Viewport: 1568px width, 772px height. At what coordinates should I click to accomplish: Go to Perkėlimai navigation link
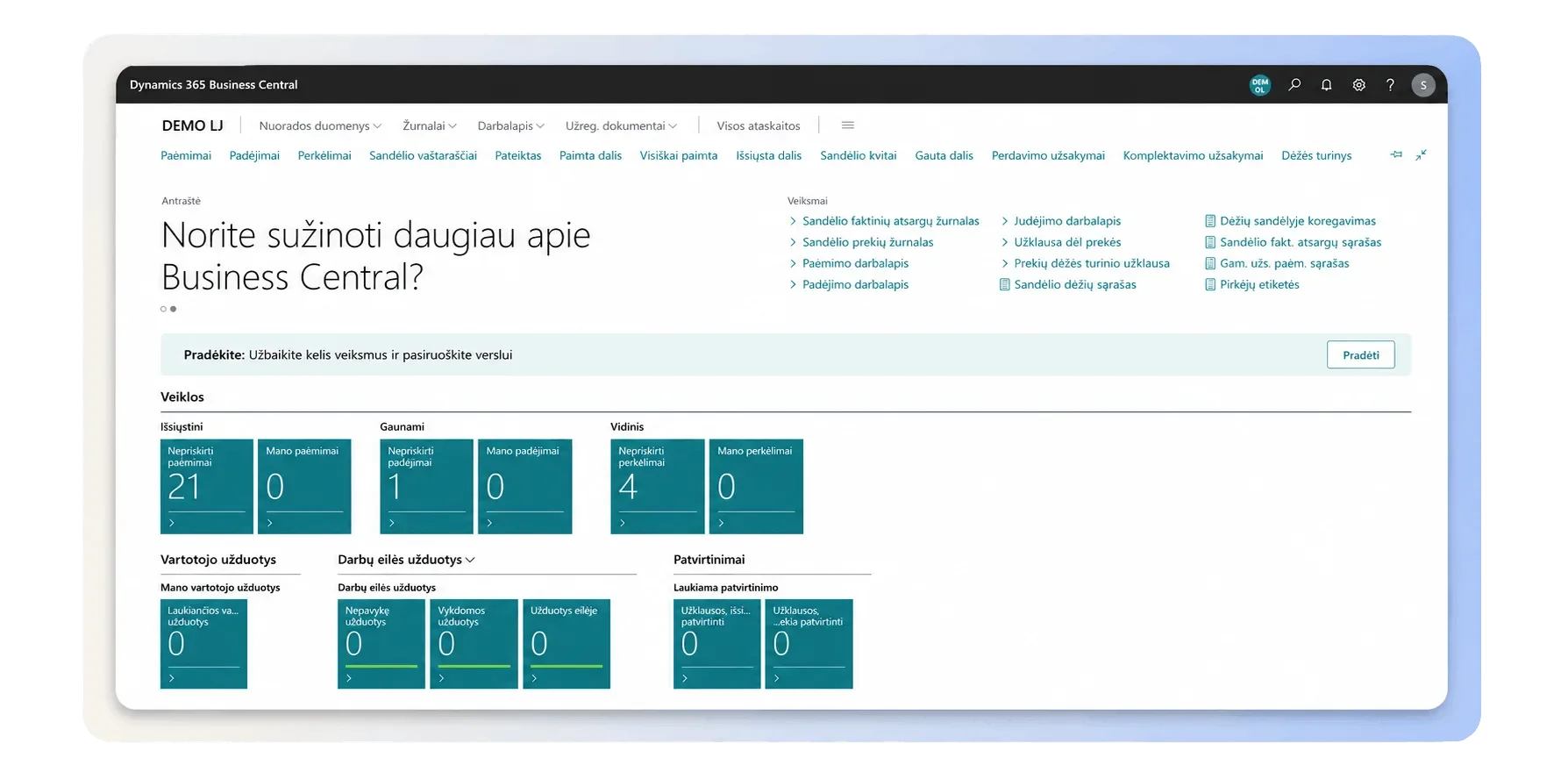[324, 155]
